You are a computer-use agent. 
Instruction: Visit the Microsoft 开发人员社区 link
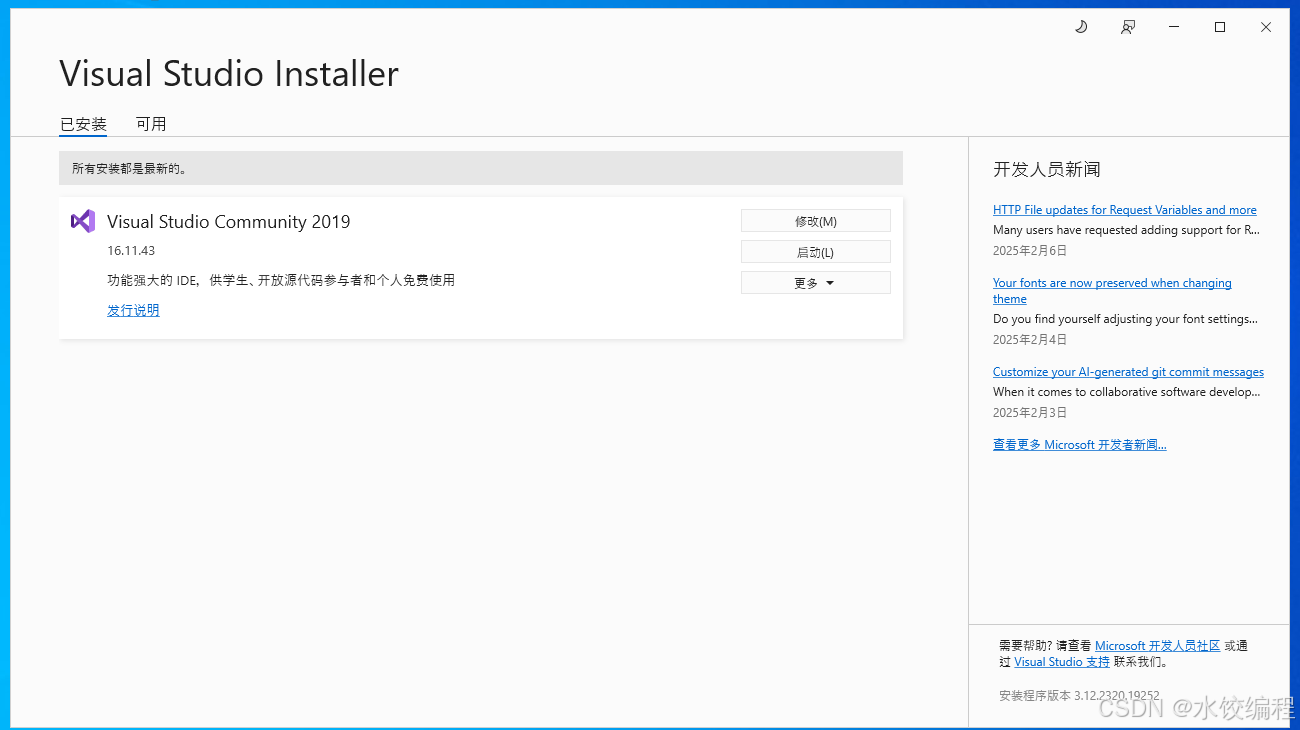[1158, 646]
